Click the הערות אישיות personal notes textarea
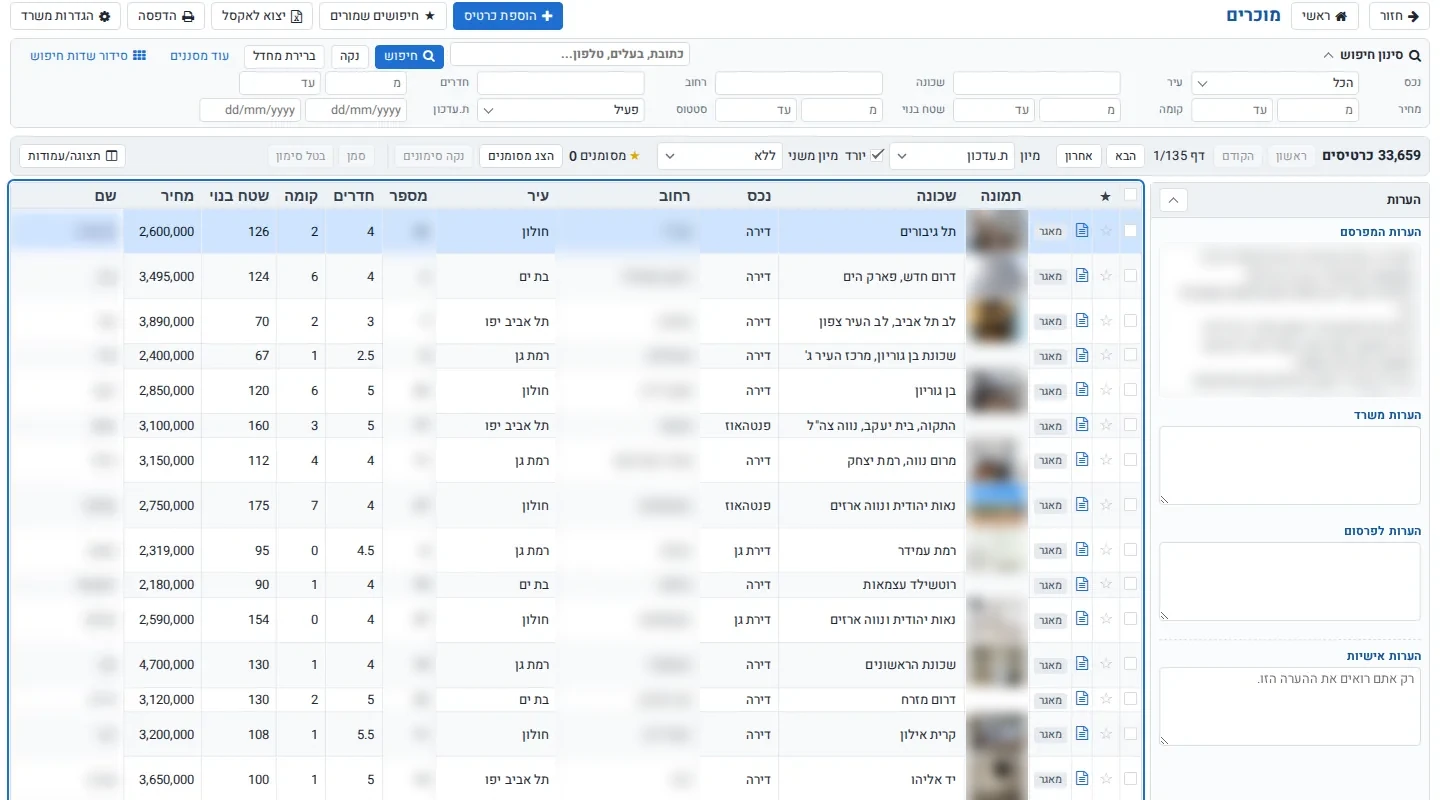The width and height of the screenshot is (1440, 800). pyautogui.click(x=1290, y=706)
